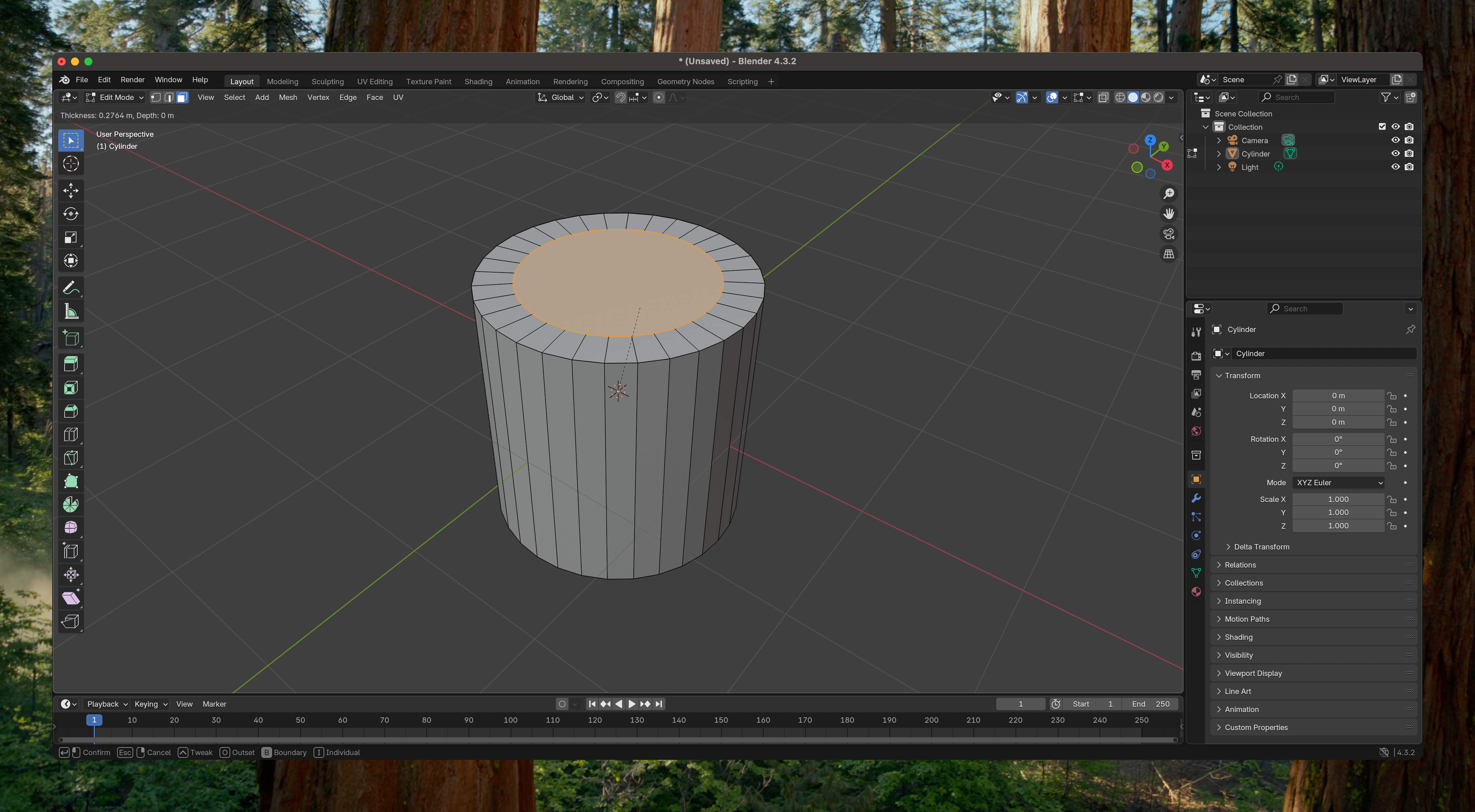This screenshot has height=812, width=1475.
Task: Select the Add Cube tool
Action: (70, 338)
